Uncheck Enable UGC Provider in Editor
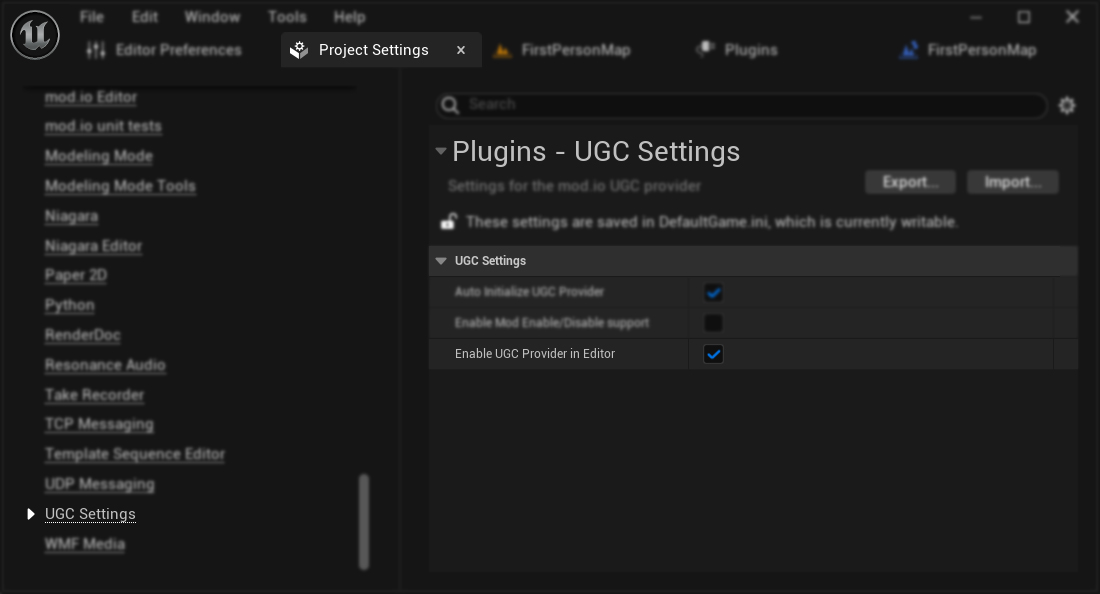 click(713, 354)
